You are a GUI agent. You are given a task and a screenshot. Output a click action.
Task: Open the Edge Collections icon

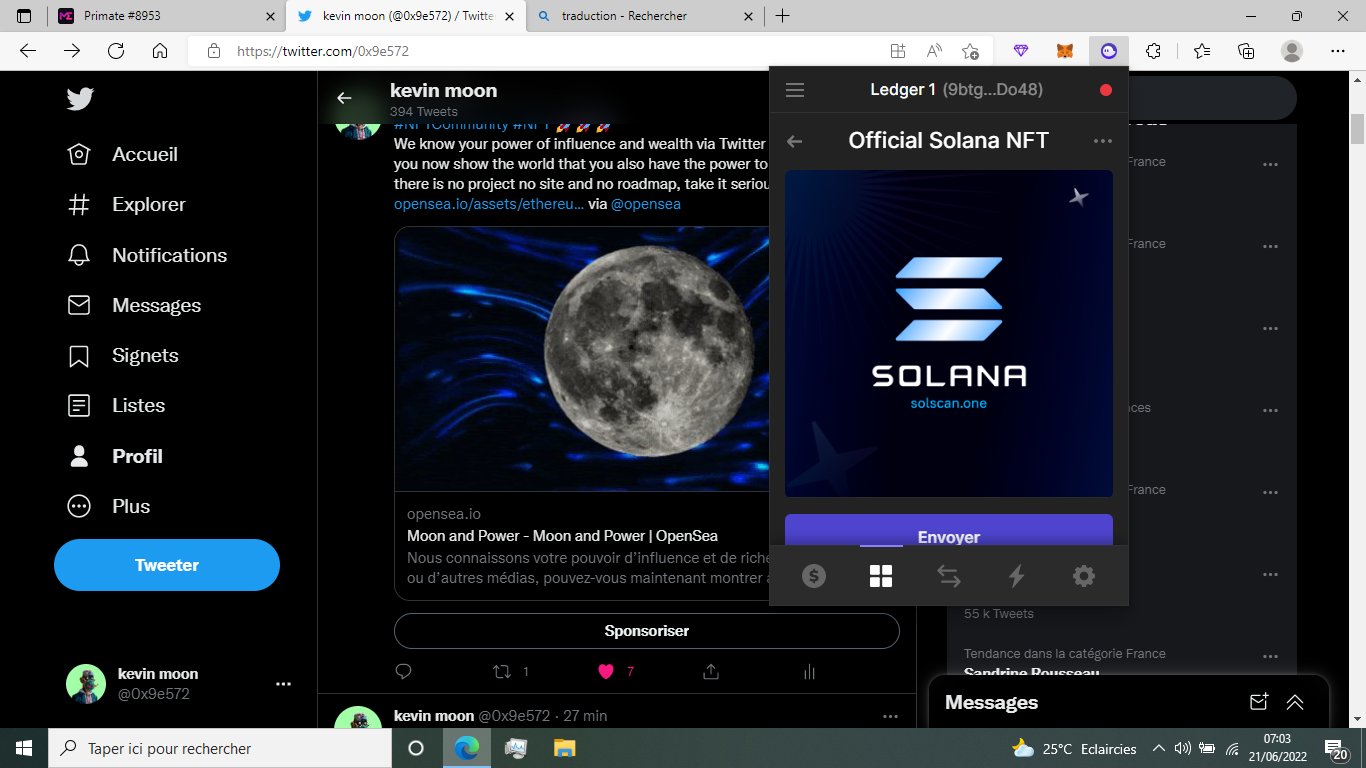click(x=1246, y=50)
